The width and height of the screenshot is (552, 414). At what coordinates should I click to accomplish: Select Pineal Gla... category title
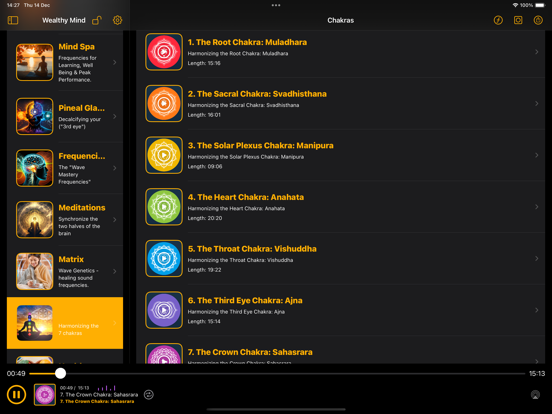tap(81, 108)
